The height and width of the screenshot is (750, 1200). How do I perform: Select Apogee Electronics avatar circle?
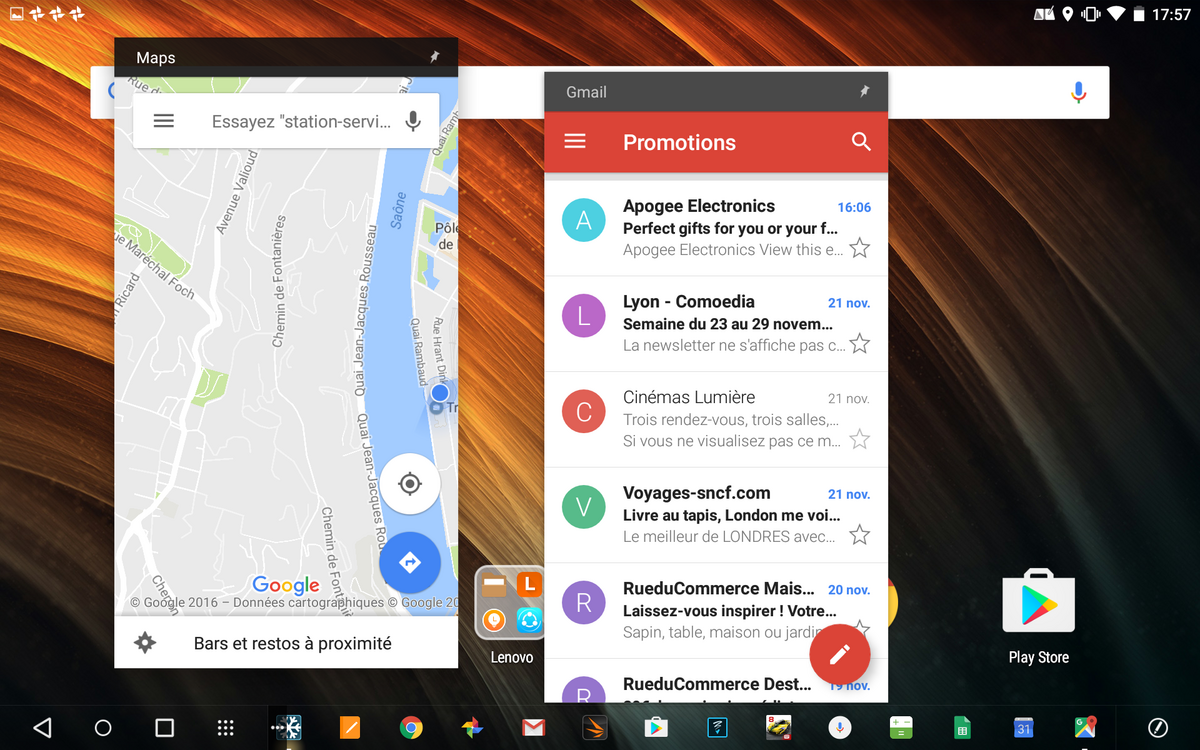[x=584, y=220]
